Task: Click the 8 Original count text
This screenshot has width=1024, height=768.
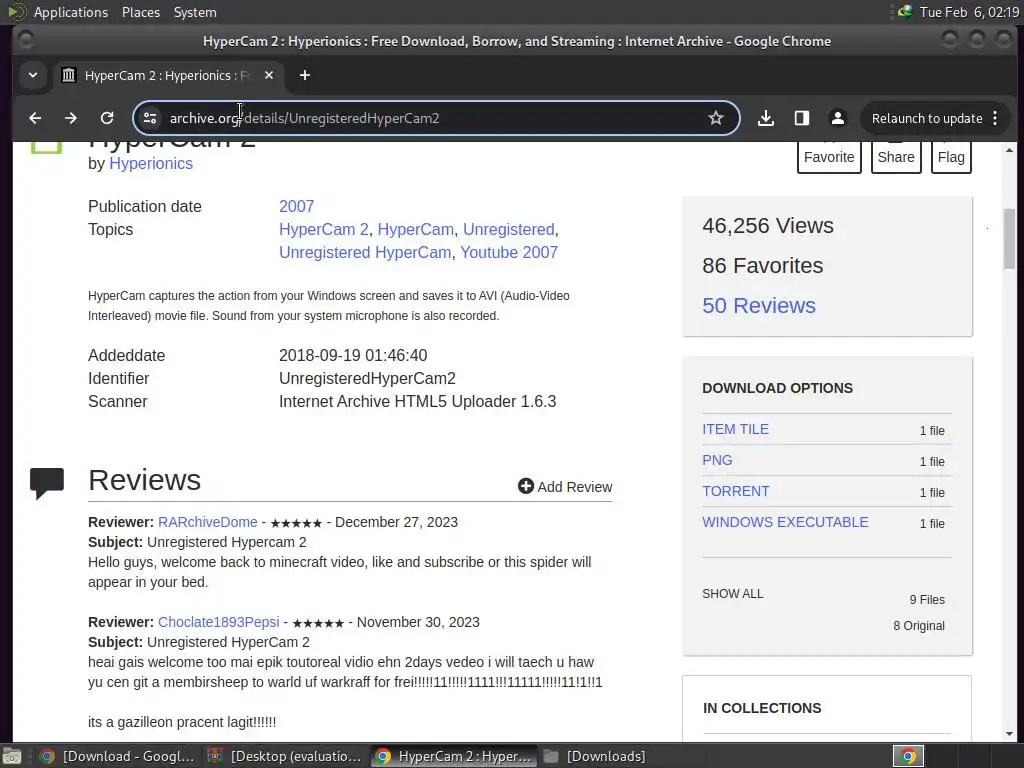Action: click(x=919, y=626)
